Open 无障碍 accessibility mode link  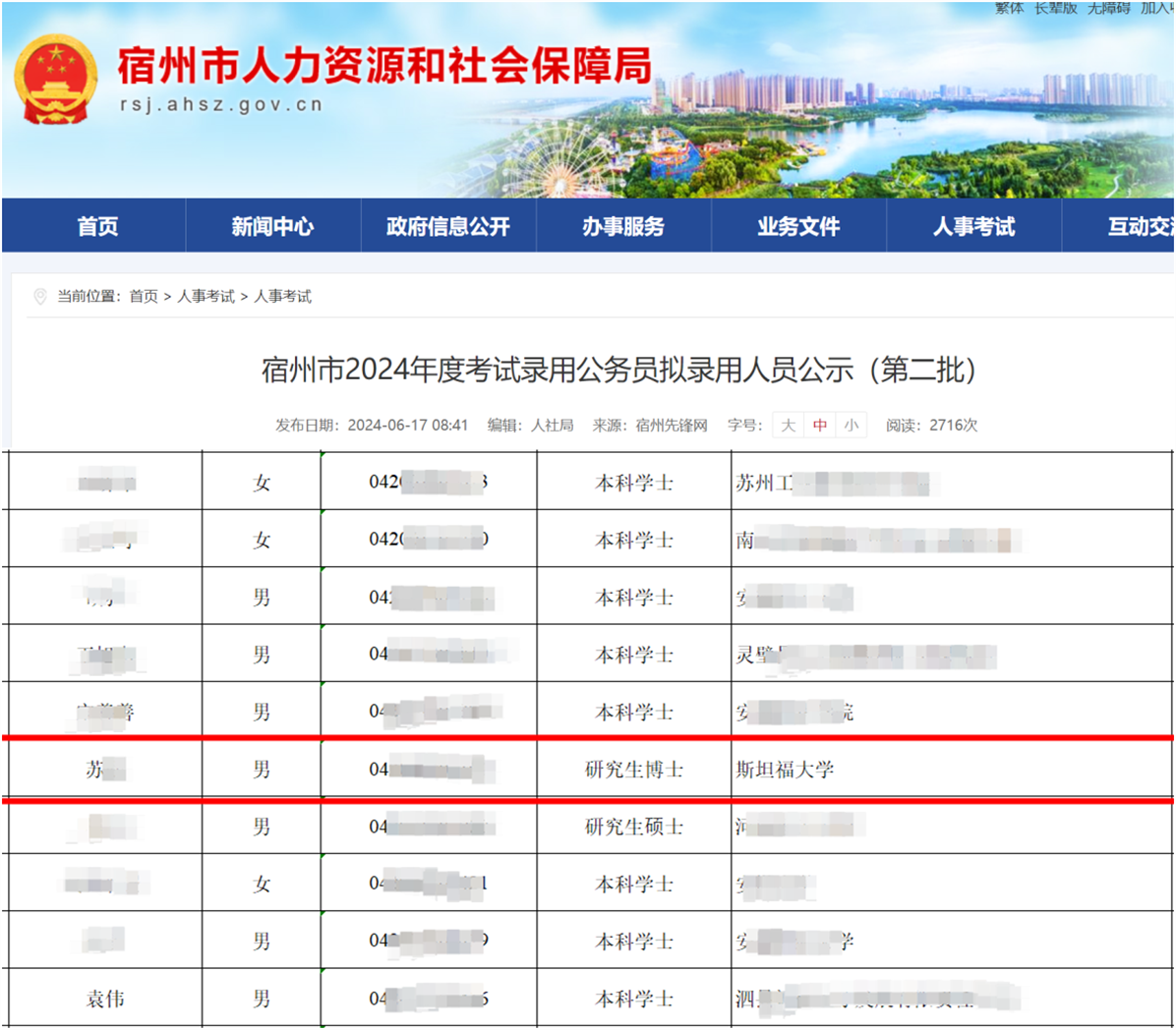tap(1108, 8)
